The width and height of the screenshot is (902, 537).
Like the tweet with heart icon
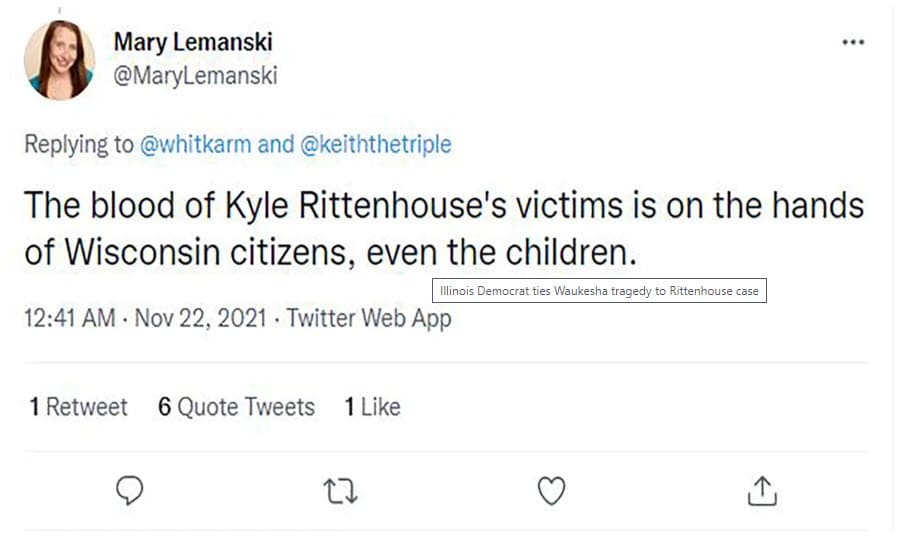[x=551, y=490]
